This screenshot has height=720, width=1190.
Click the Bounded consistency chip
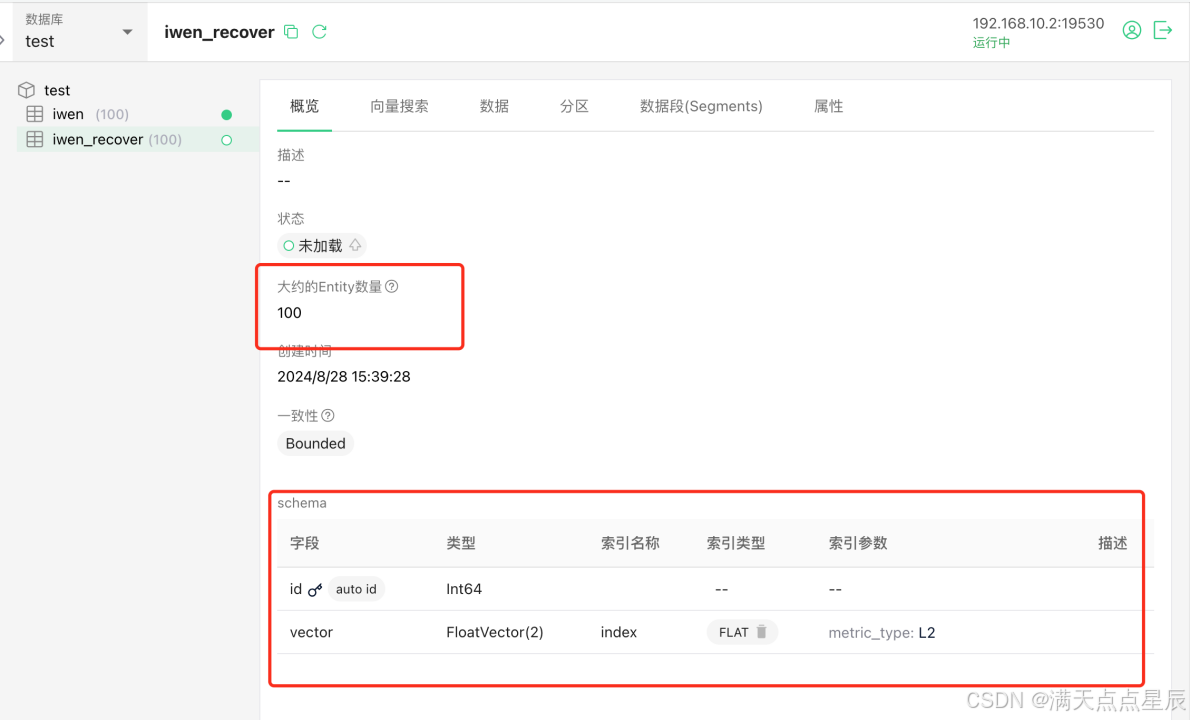[316, 443]
